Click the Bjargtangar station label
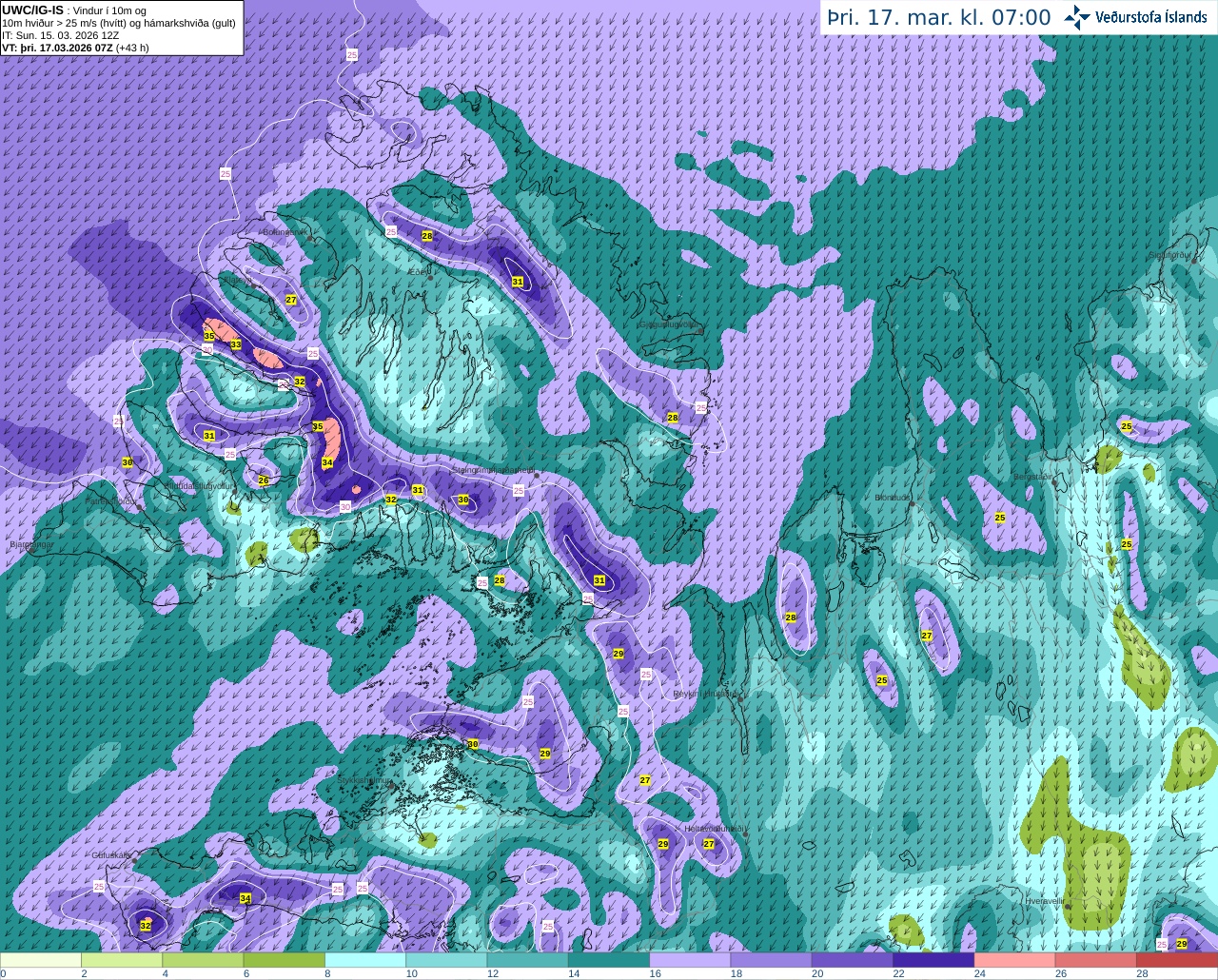The image size is (1218, 980). (x=30, y=544)
